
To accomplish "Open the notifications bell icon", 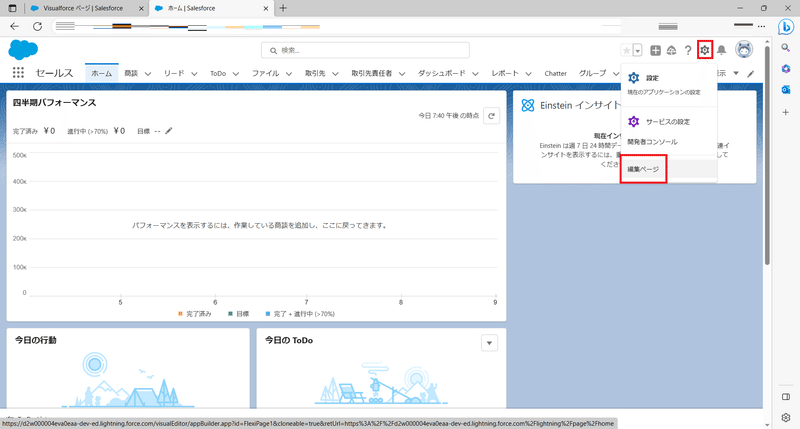I will [721, 50].
